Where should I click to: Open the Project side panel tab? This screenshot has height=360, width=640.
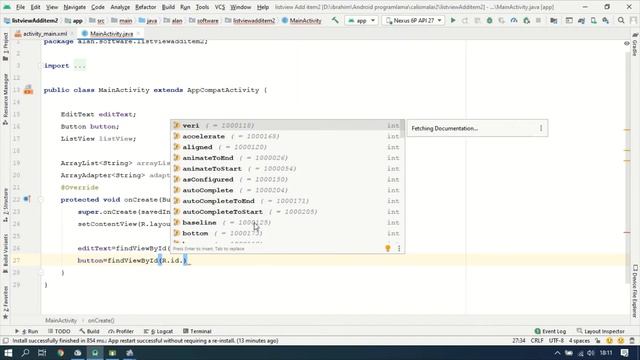pos(5,47)
